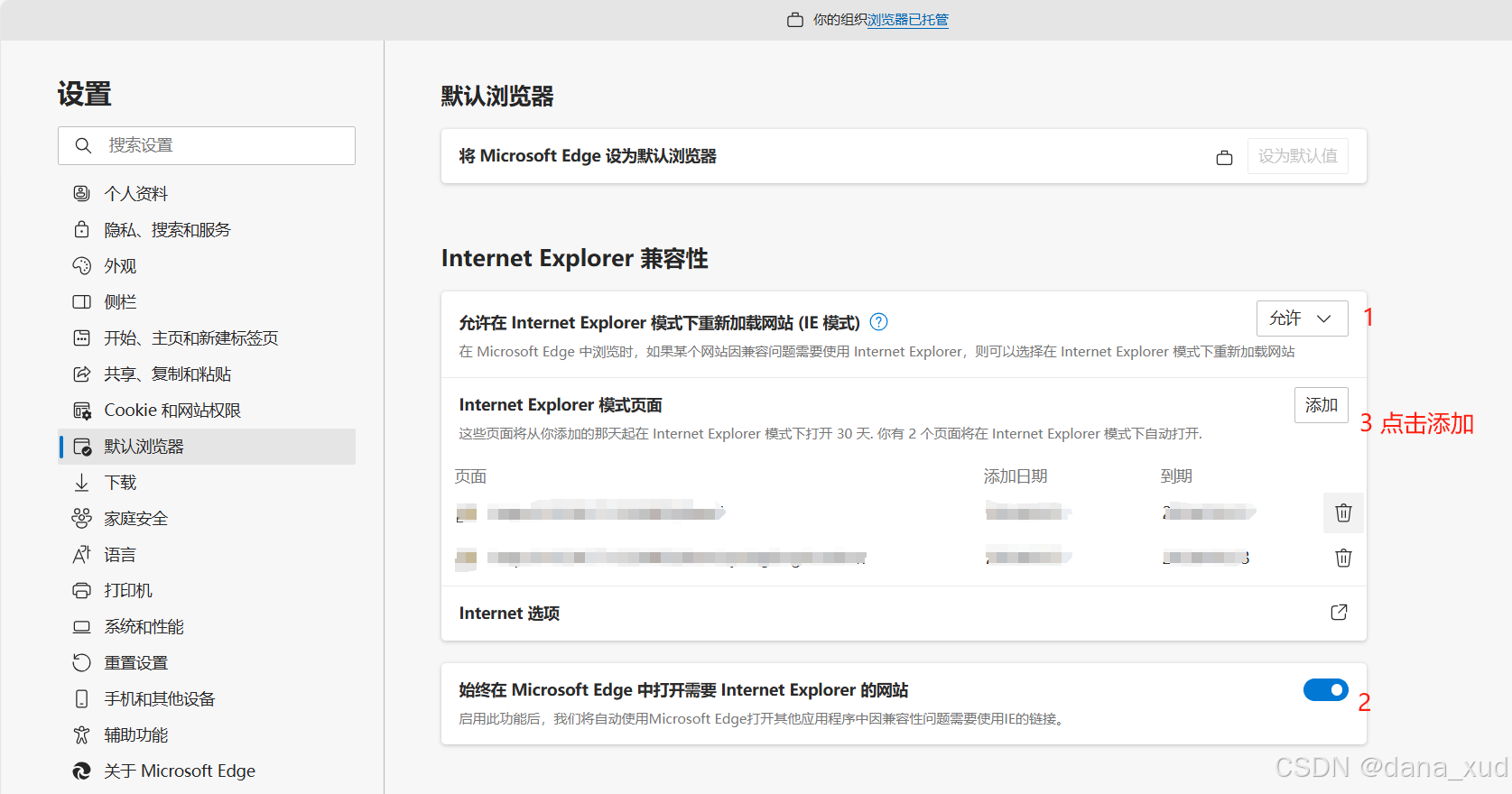
Task: Open the 浏览器已托管 link
Action: [907, 20]
